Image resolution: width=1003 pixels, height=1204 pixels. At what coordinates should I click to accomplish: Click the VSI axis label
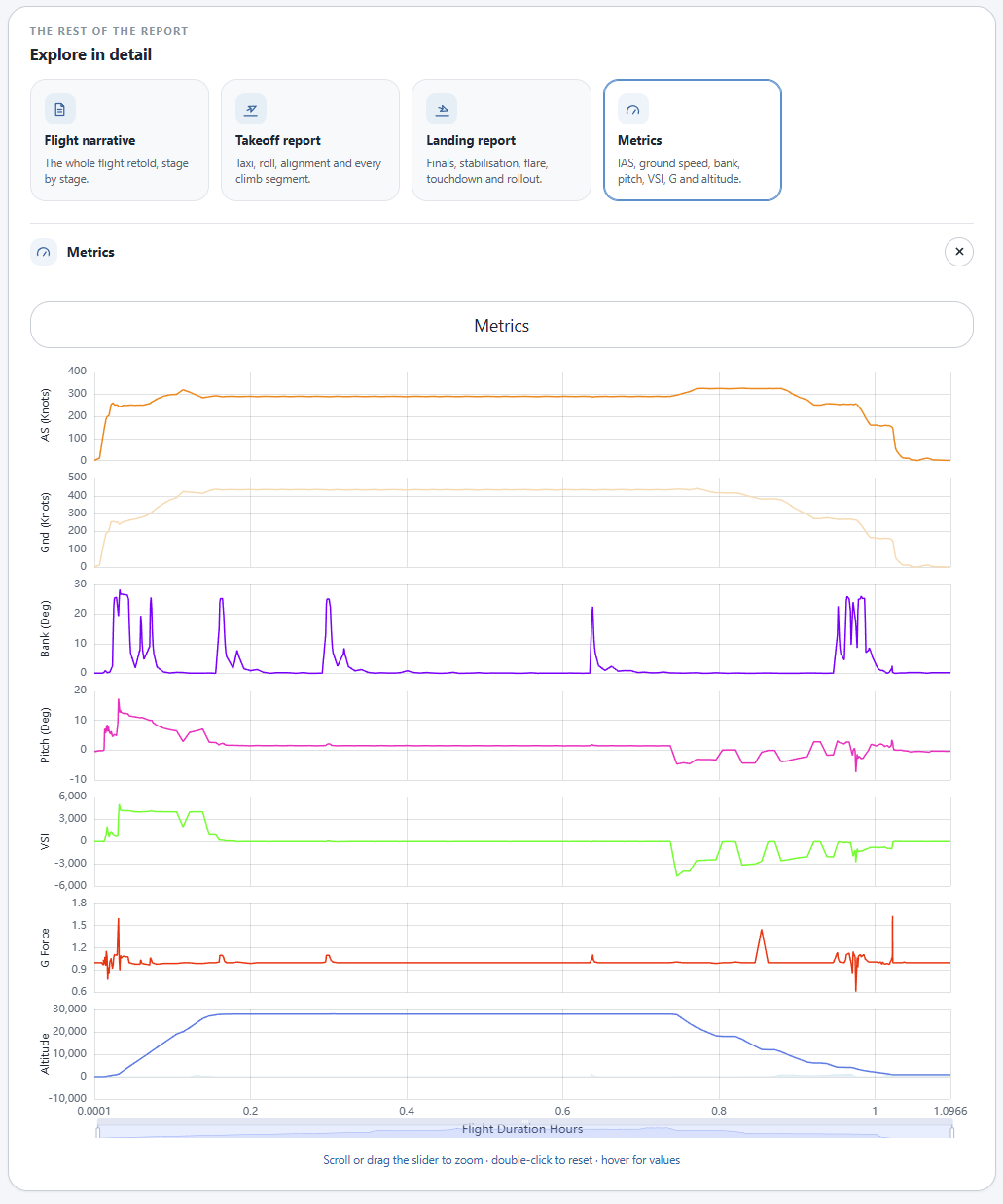coord(45,841)
